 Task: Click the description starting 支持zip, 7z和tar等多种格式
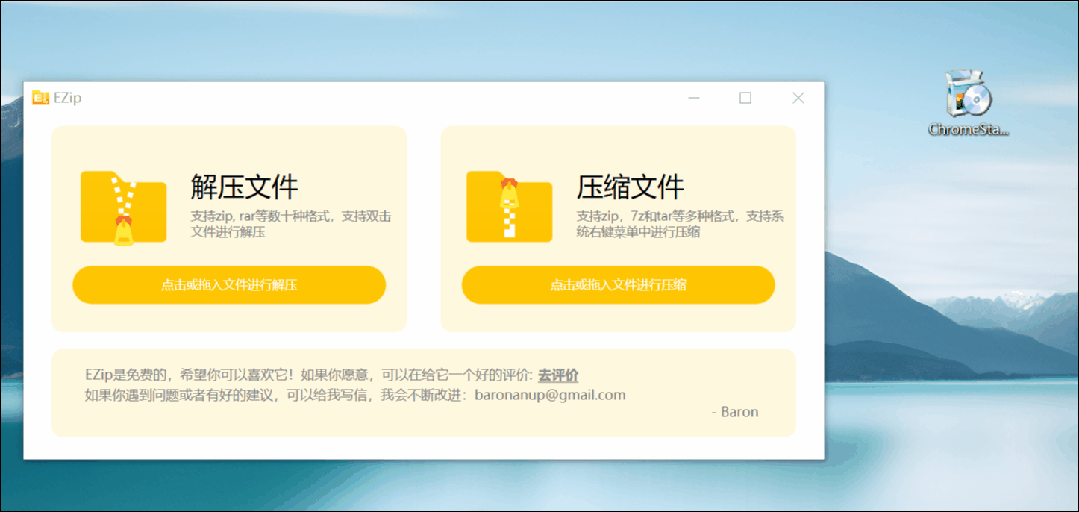tap(680, 224)
